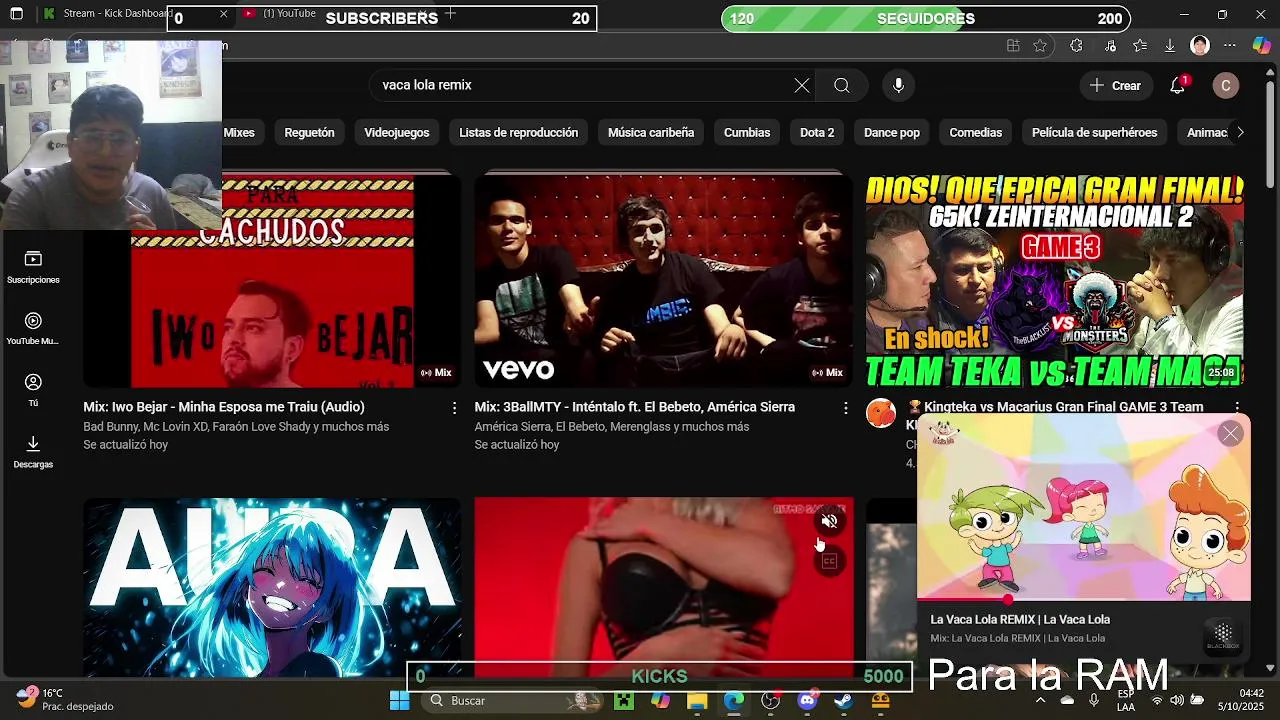Open Discord from the taskbar
Viewport: 1280px width, 720px height.
coord(807,701)
